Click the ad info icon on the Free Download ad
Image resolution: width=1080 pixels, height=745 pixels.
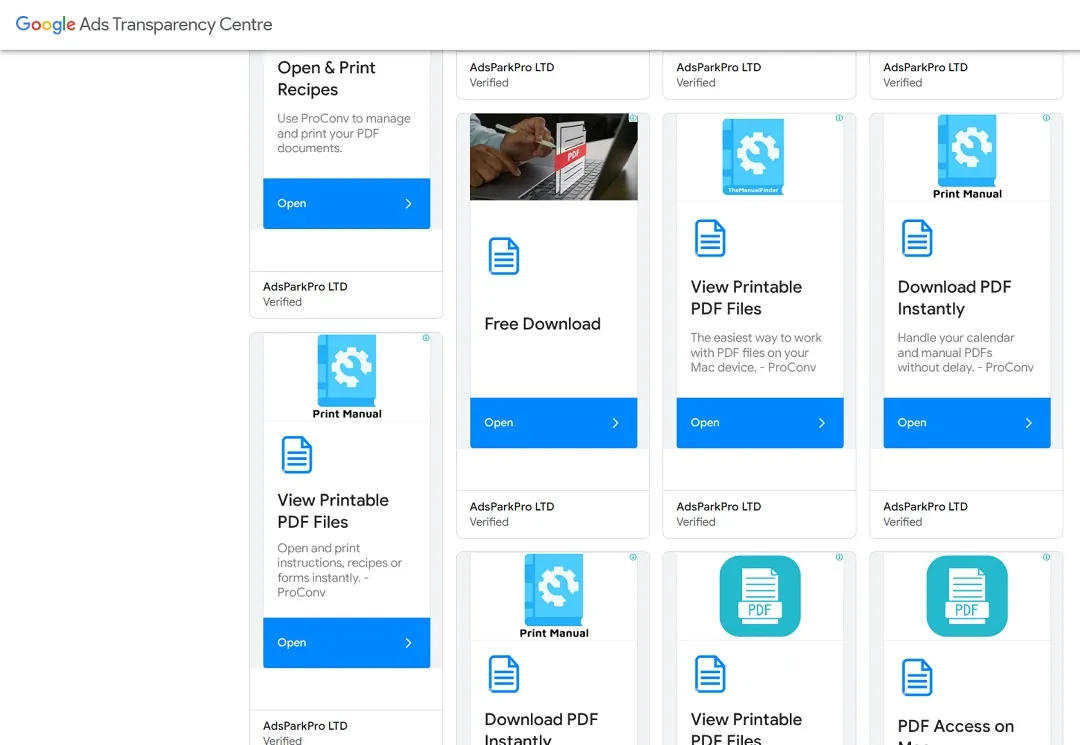633,118
